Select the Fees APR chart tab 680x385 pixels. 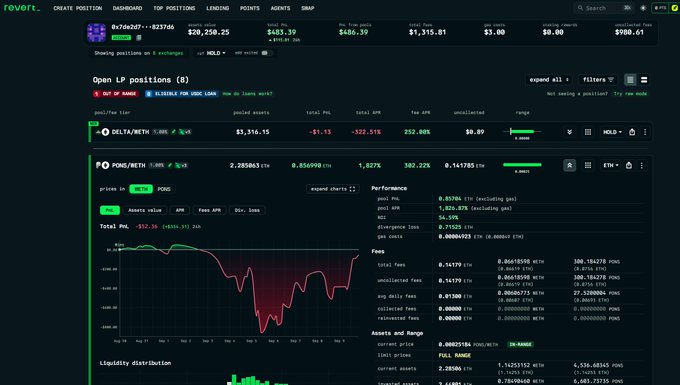click(209, 210)
